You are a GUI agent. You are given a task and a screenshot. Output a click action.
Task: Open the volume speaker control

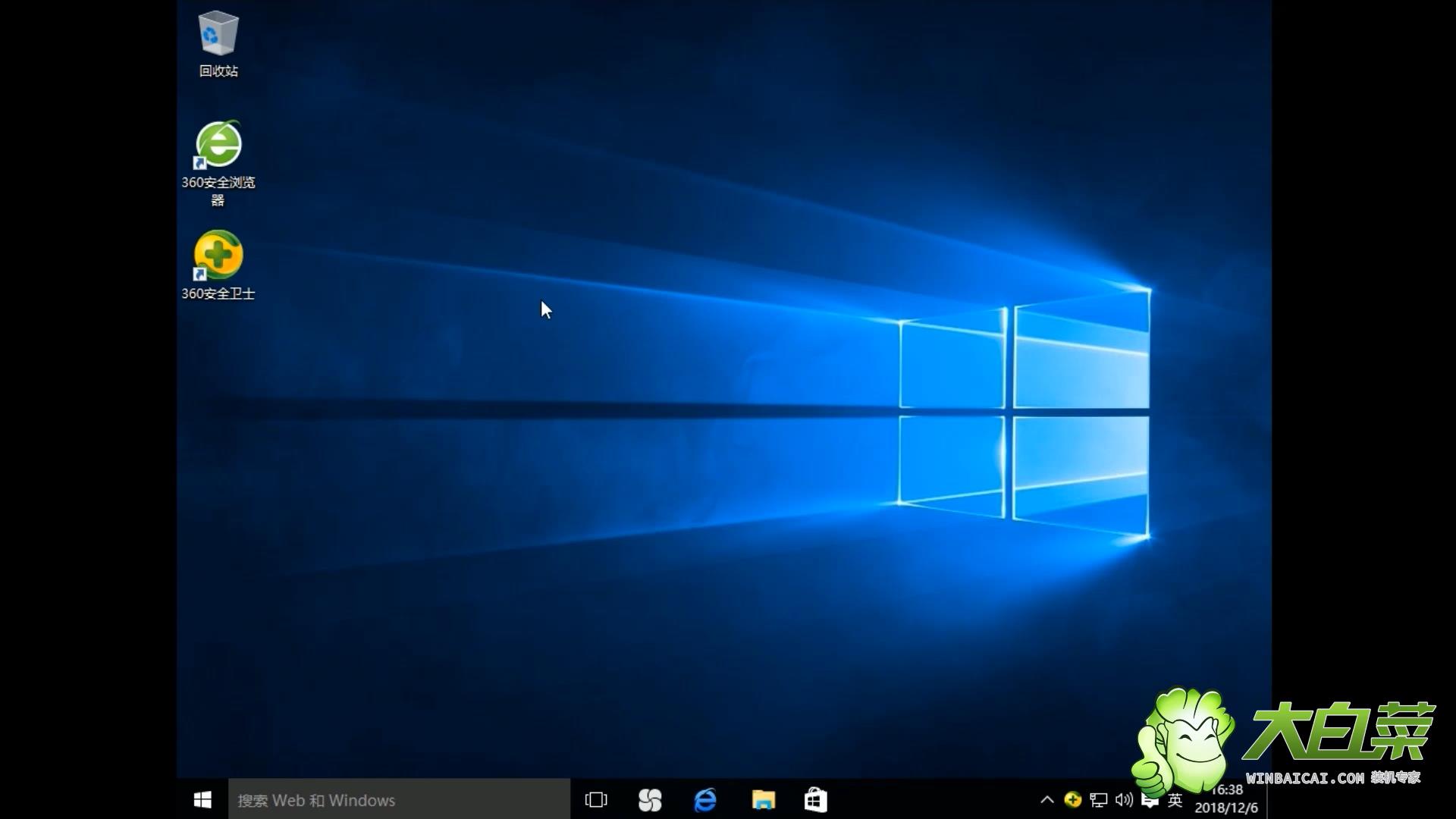tap(1124, 799)
